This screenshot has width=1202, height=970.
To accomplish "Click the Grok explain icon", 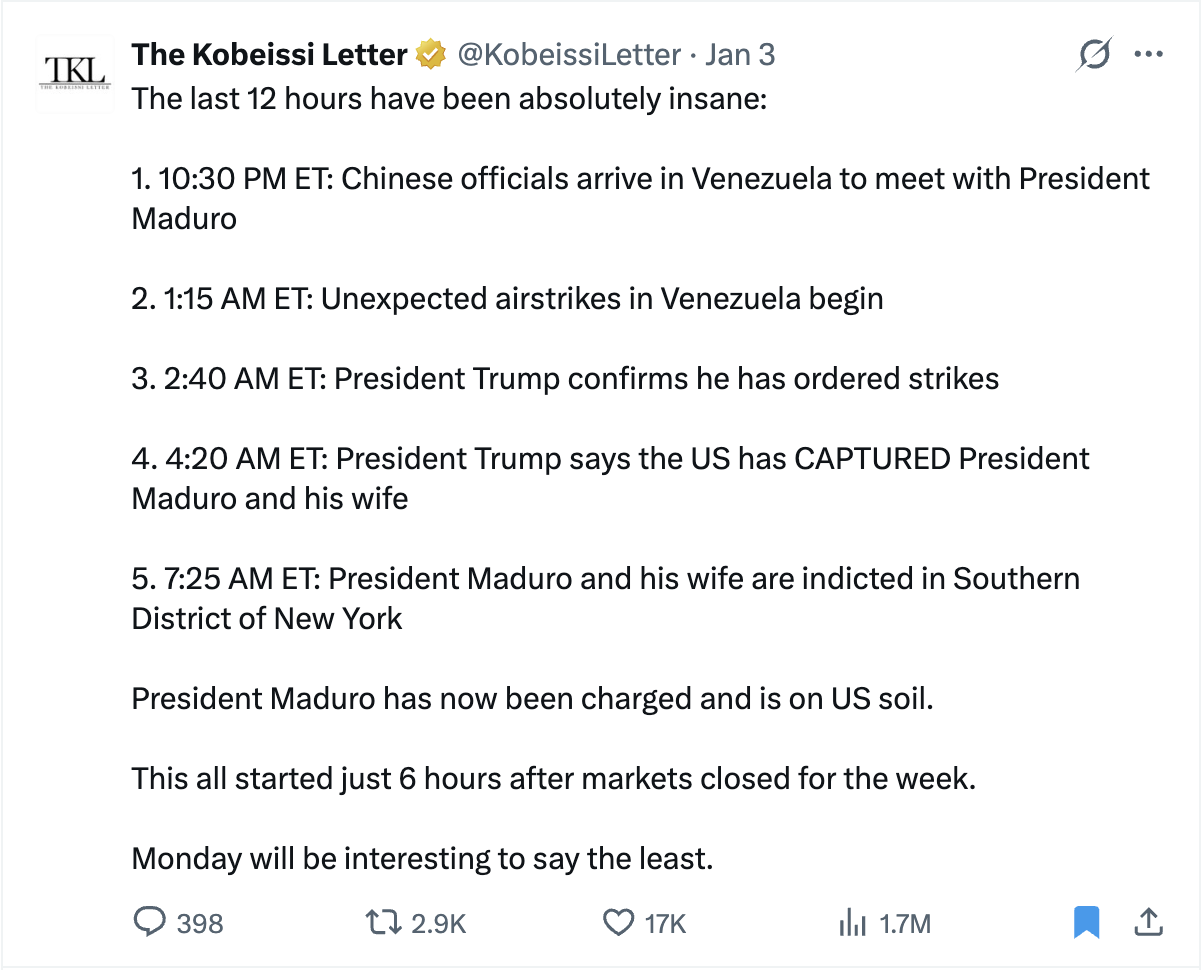I will click(1093, 55).
